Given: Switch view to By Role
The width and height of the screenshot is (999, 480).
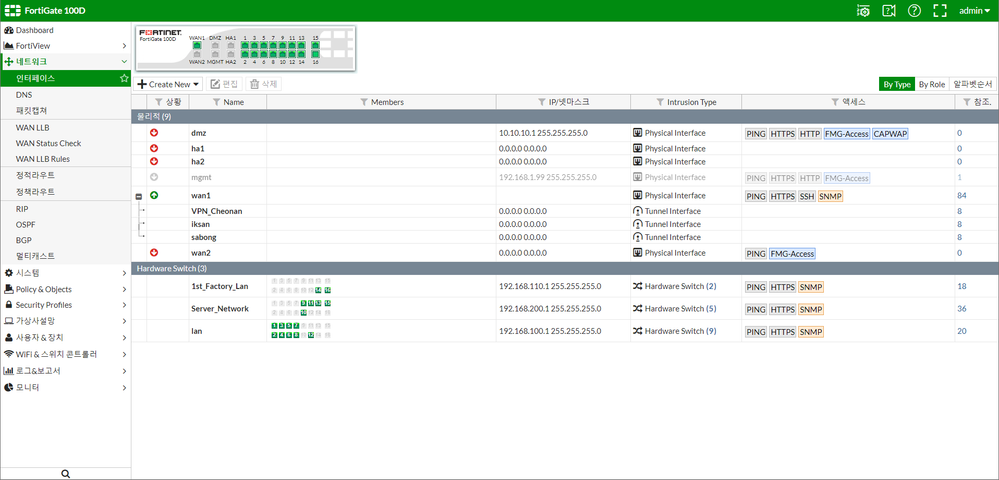Looking at the screenshot, I should click(931, 84).
